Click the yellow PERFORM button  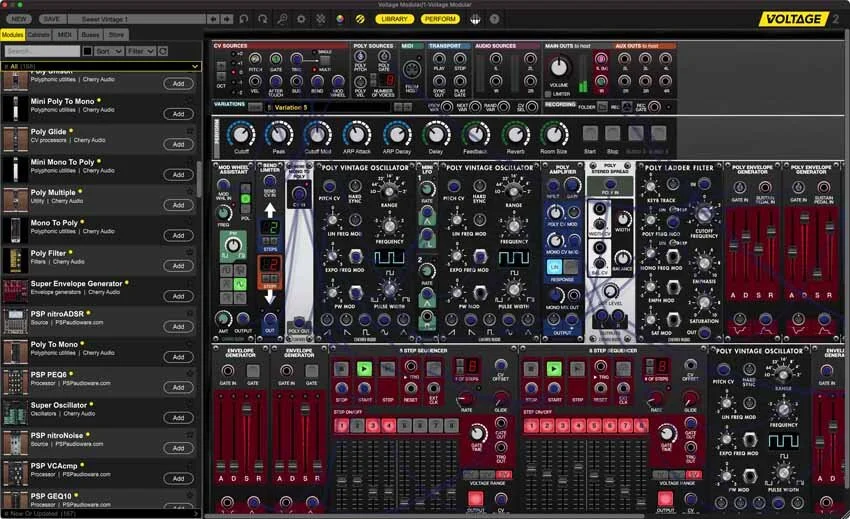[x=440, y=19]
